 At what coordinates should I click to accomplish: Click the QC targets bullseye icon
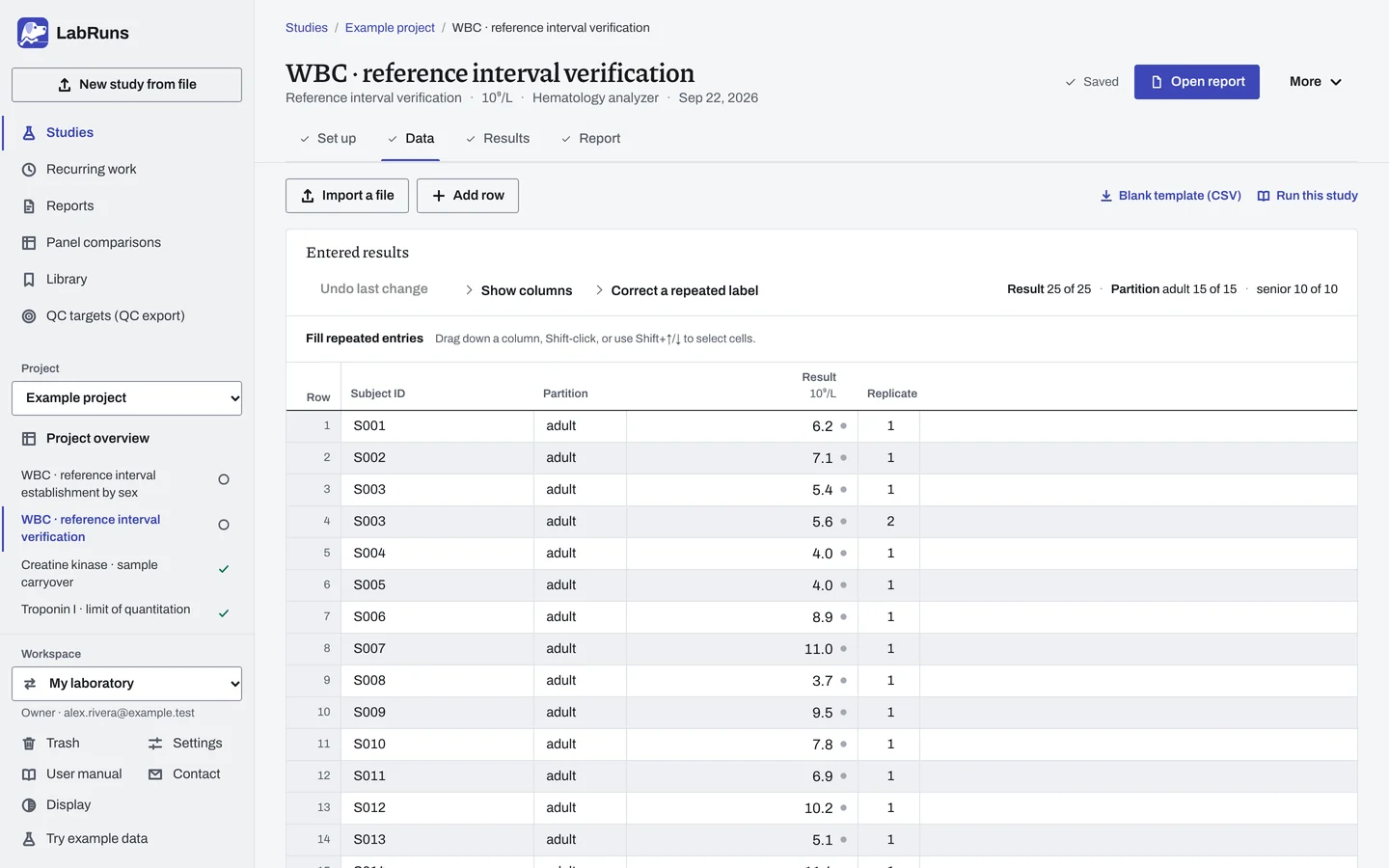[x=29, y=316]
